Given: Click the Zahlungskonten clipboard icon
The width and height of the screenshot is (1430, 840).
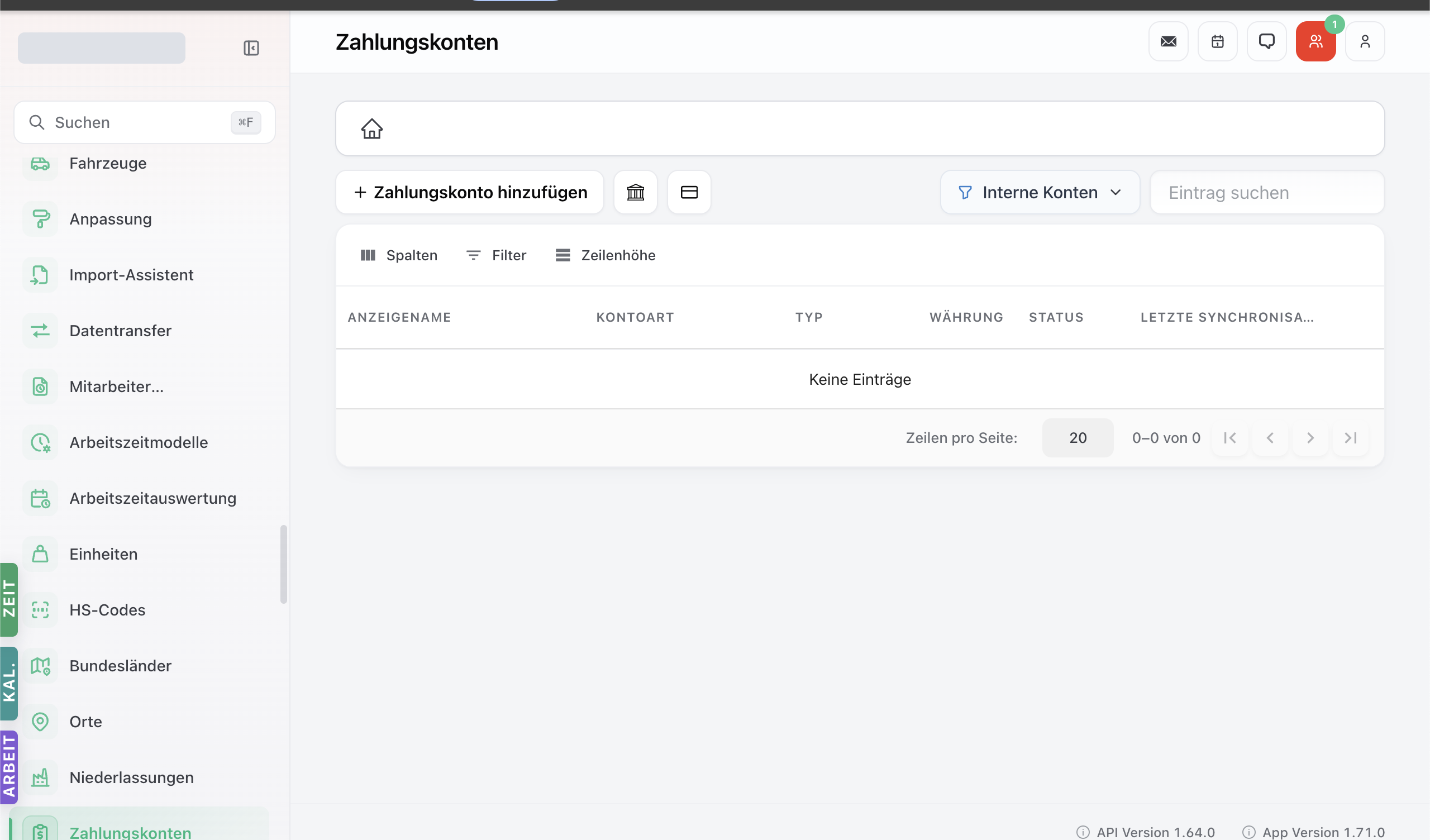Looking at the screenshot, I should pos(40,830).
